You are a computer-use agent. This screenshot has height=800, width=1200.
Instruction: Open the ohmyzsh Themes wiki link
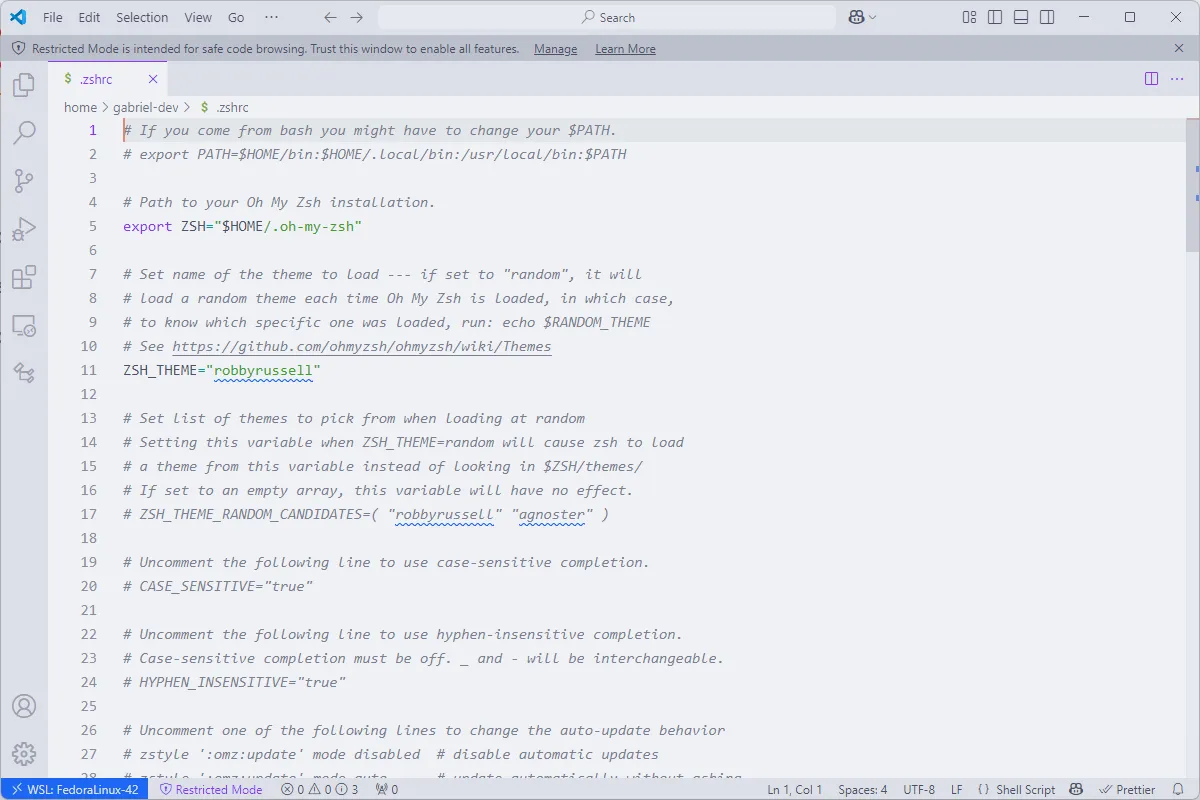pos(361,346)
